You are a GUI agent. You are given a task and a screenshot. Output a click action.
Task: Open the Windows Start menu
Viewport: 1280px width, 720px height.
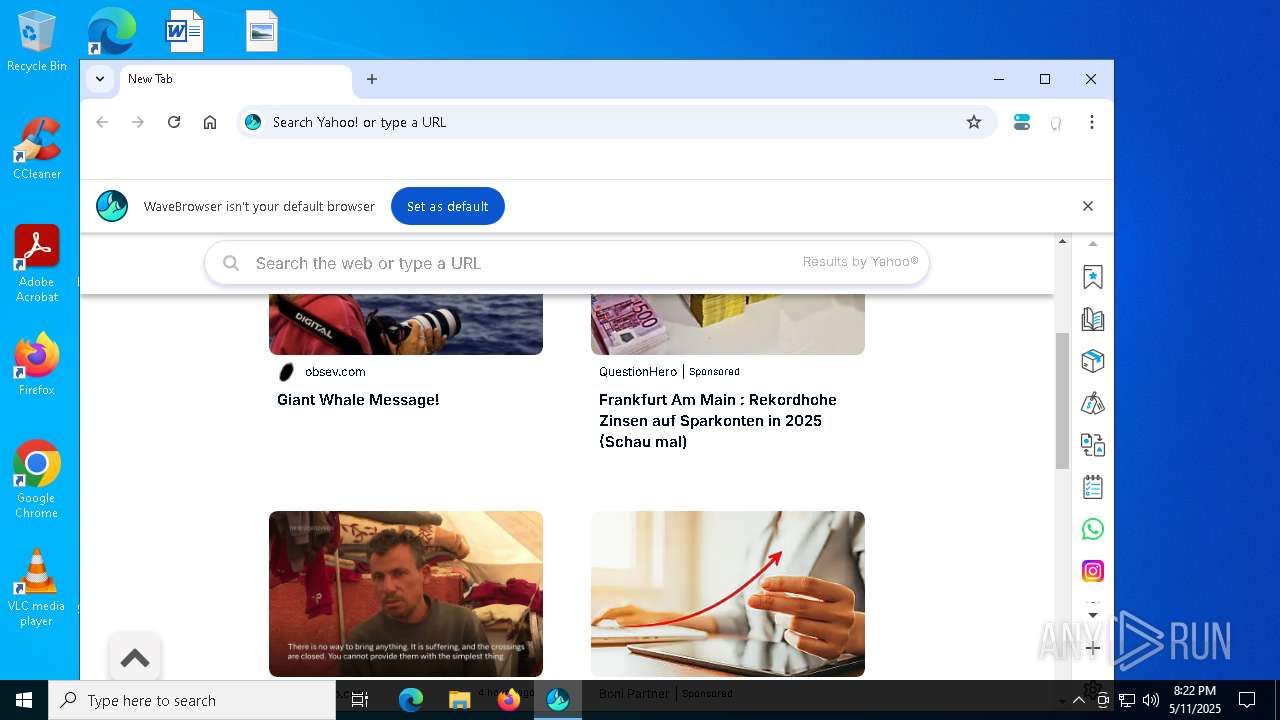(24, 700)
